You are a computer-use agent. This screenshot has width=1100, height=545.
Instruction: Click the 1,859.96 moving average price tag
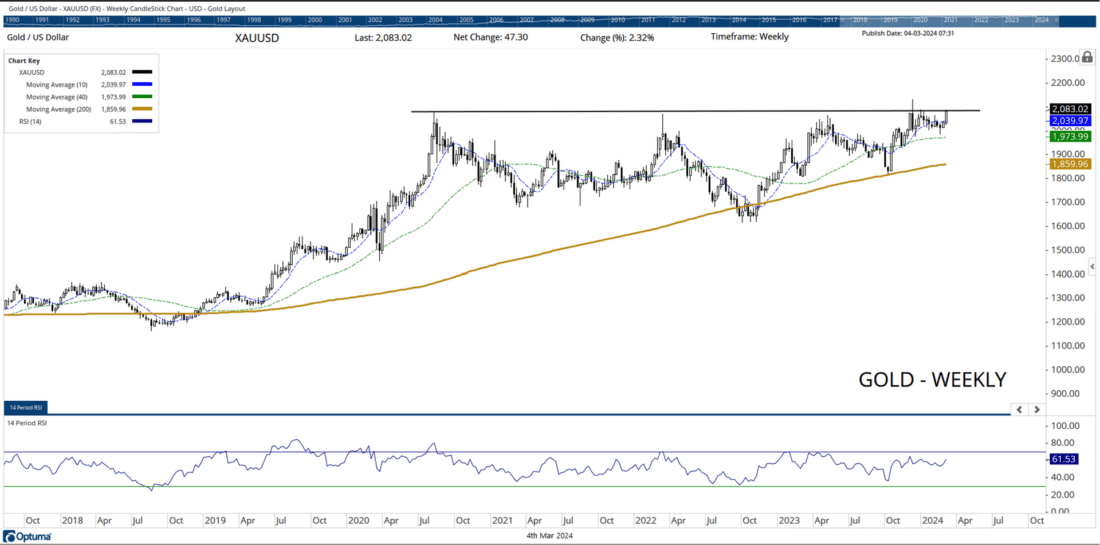click(1070, 163)
